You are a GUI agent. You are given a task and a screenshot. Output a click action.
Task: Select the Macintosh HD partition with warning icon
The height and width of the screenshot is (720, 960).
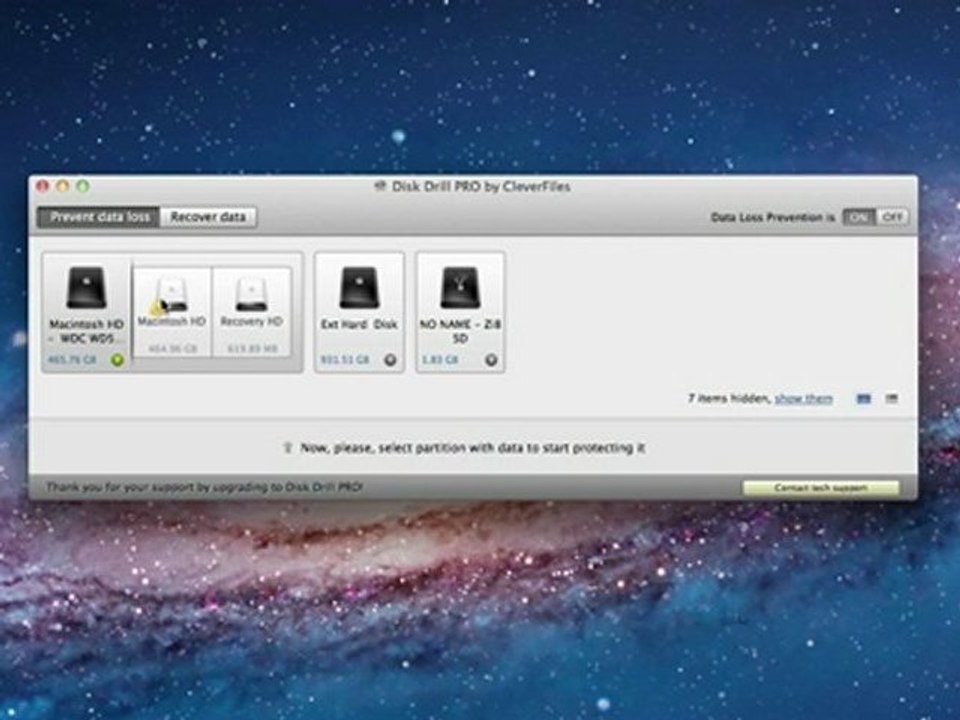point(171,296)
